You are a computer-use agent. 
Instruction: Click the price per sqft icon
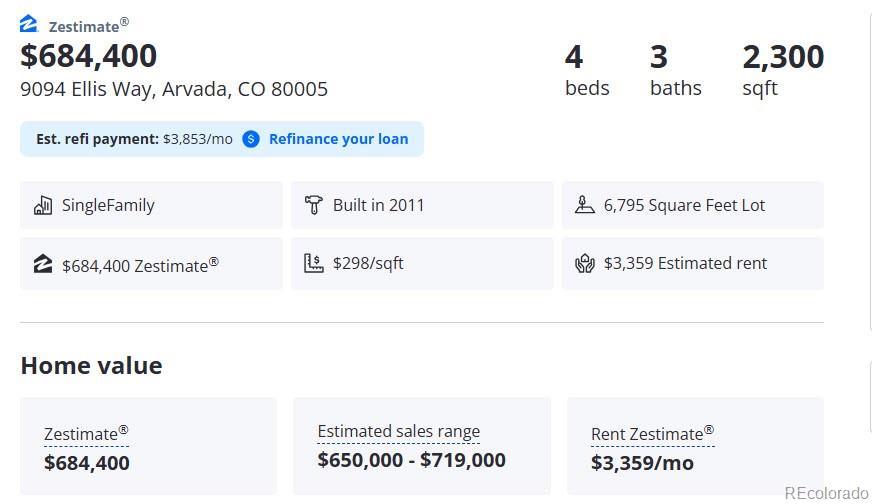pos(314,264)
